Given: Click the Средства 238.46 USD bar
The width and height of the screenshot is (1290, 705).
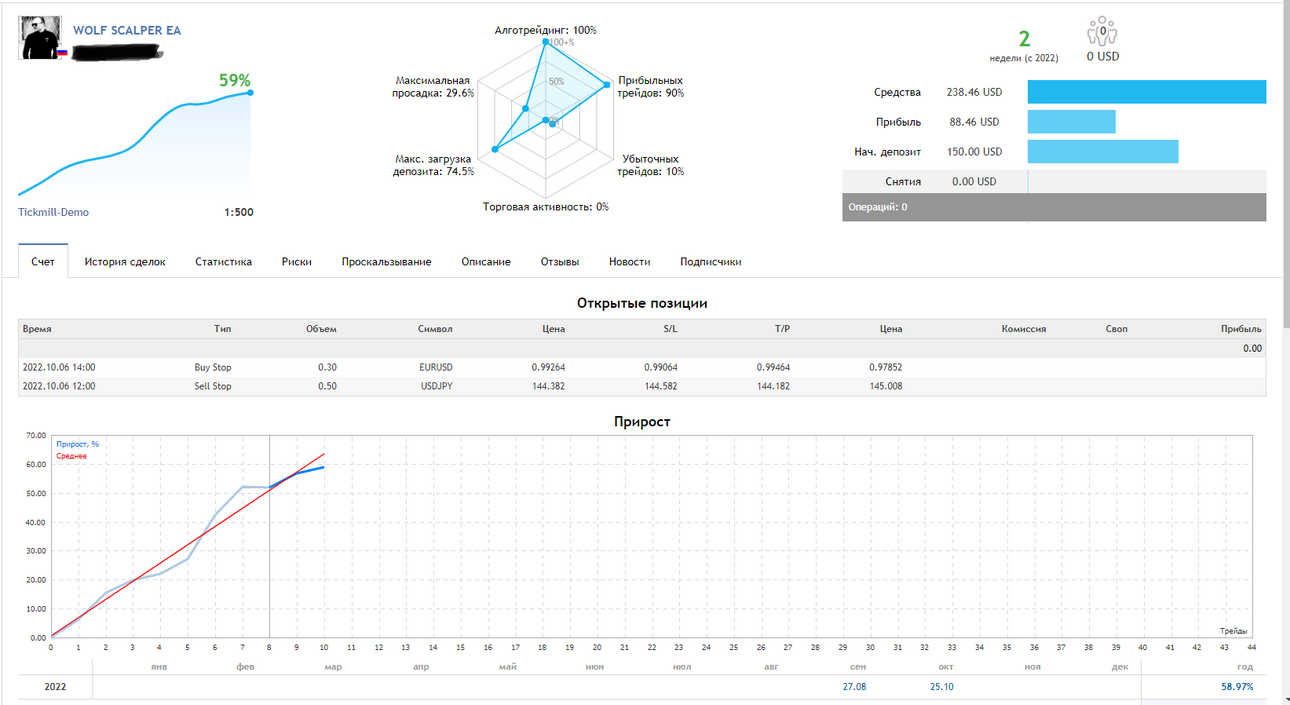Looking at the screenshot, I should click(x=1147, y=92).
